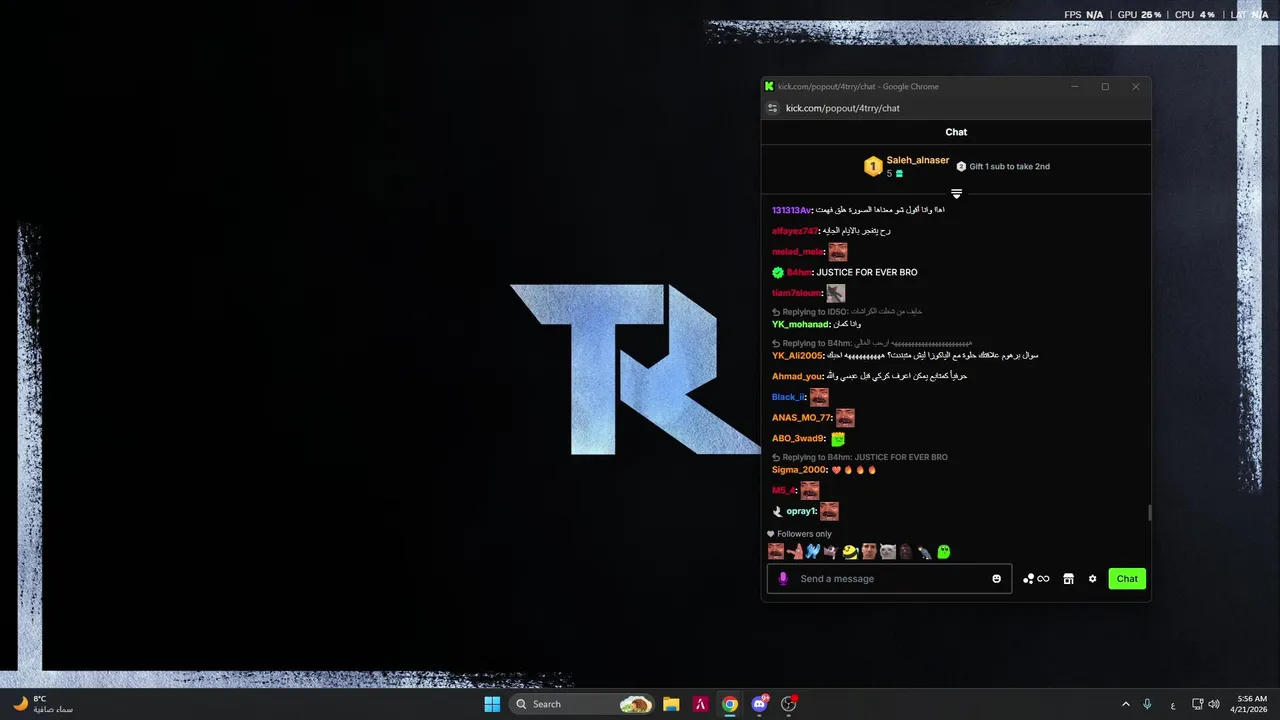The height and width of the screenshot is (720, 1280).
Task: Open username melad_melo in chat
Action: pyautogui.click(x=797, y=252)
